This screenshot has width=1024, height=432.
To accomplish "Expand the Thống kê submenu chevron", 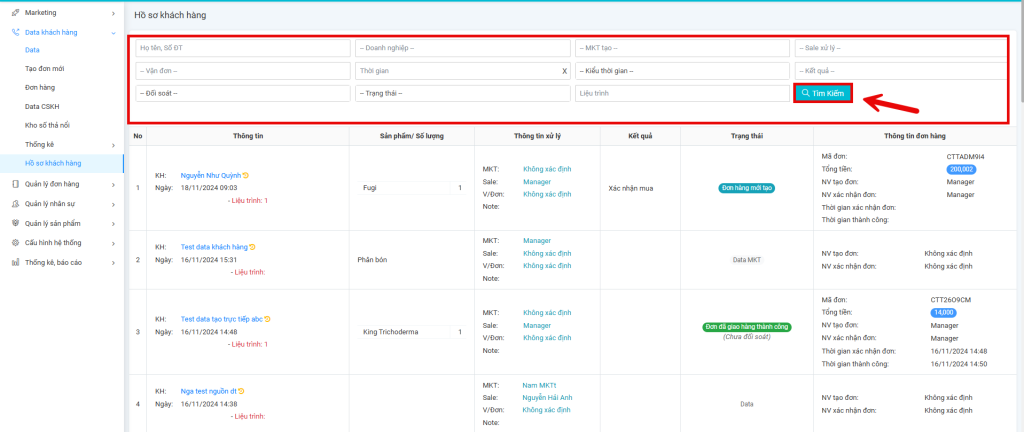I will [113, 146].
